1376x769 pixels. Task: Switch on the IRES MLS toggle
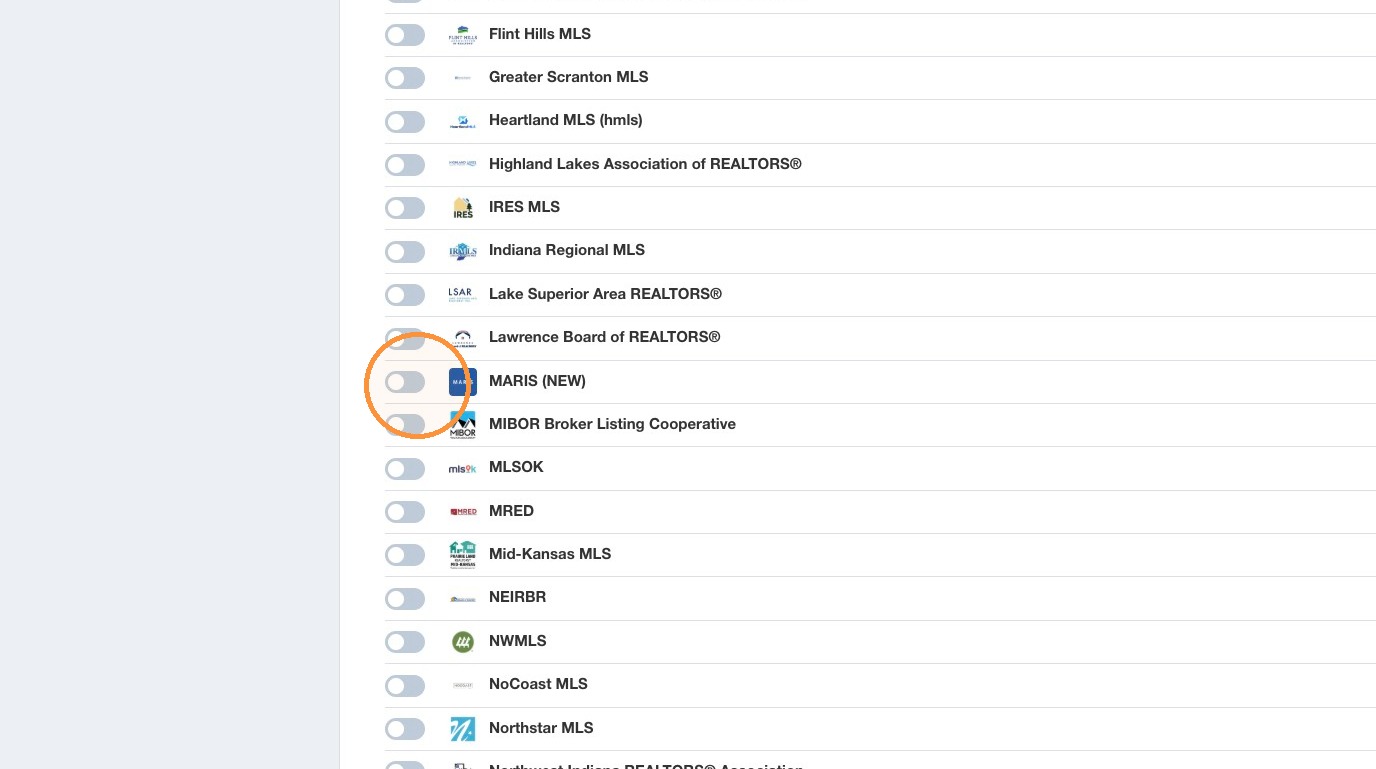[x=405, y=208]
